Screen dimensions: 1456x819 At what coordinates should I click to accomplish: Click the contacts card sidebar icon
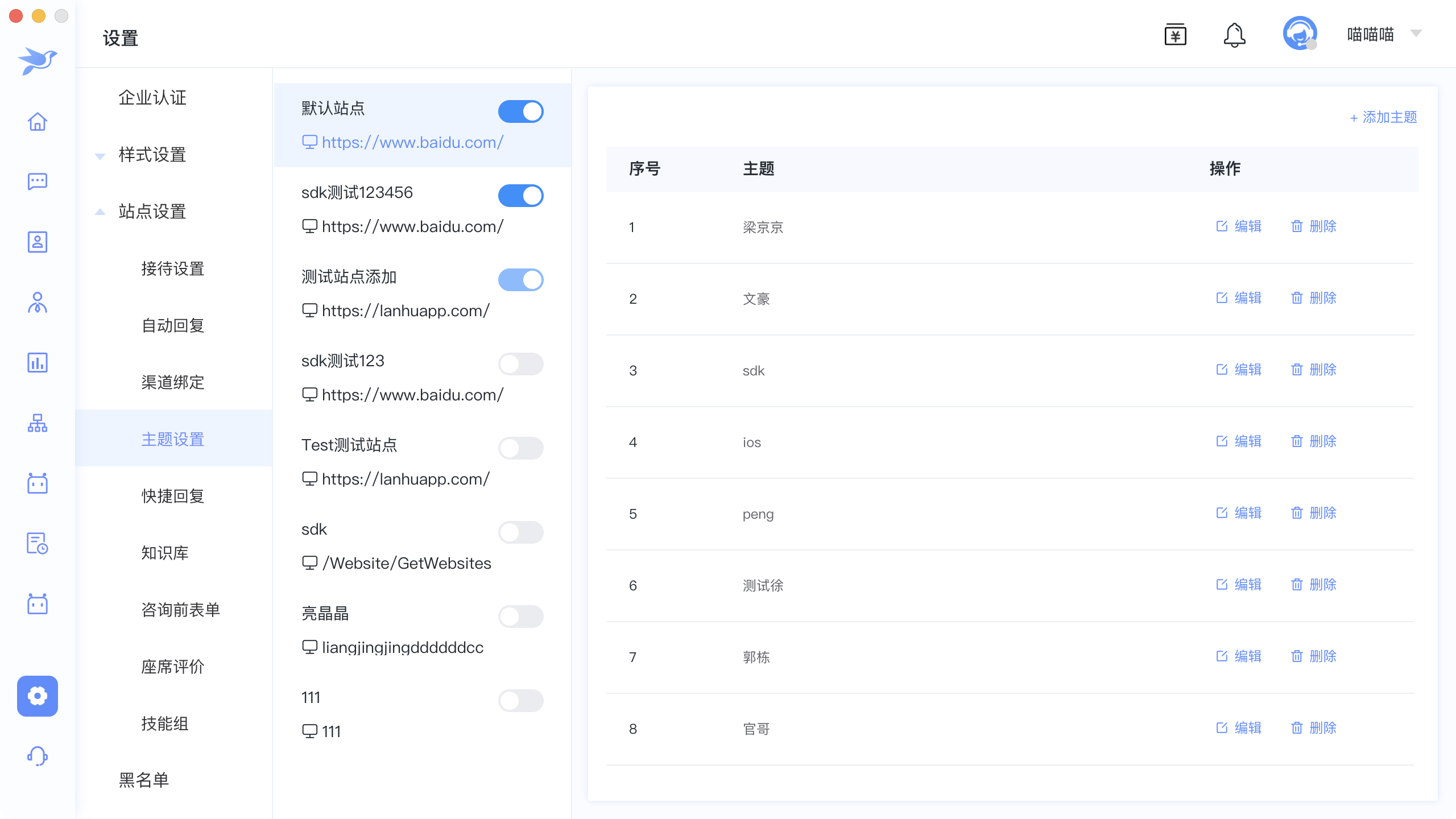click(38, 242)
